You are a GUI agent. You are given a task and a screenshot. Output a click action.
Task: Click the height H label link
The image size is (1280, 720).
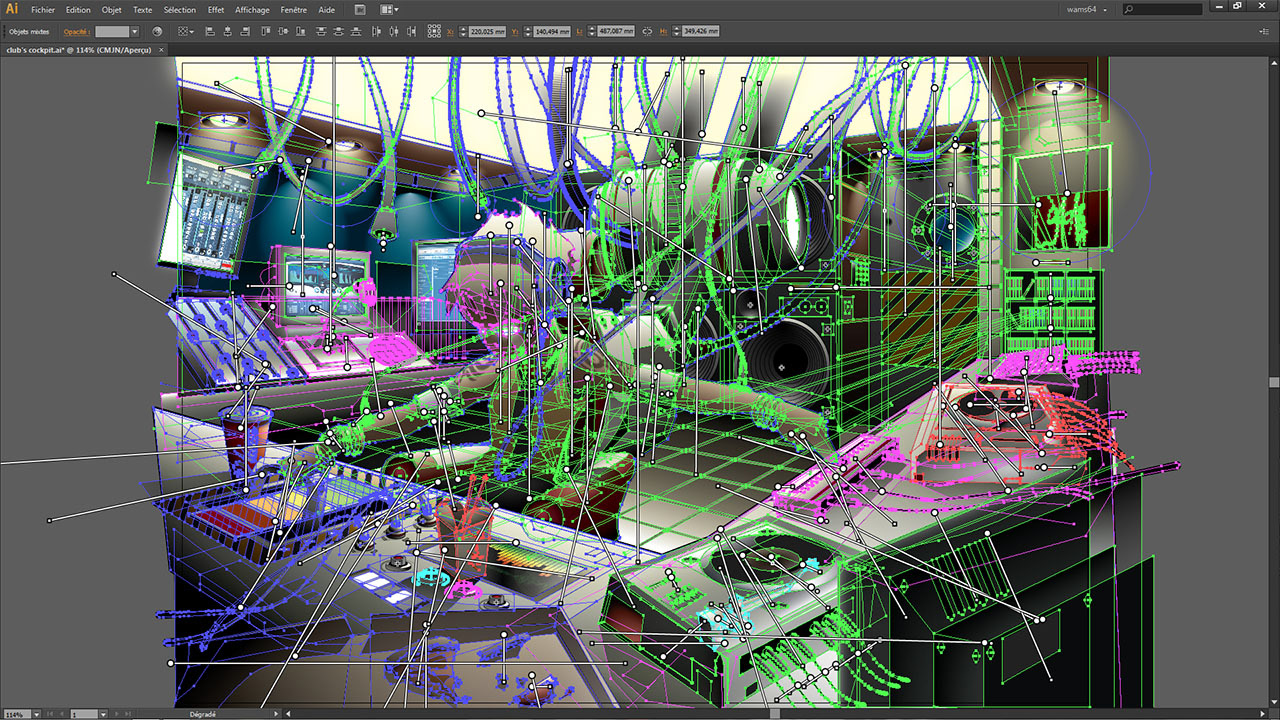(664, 32)
